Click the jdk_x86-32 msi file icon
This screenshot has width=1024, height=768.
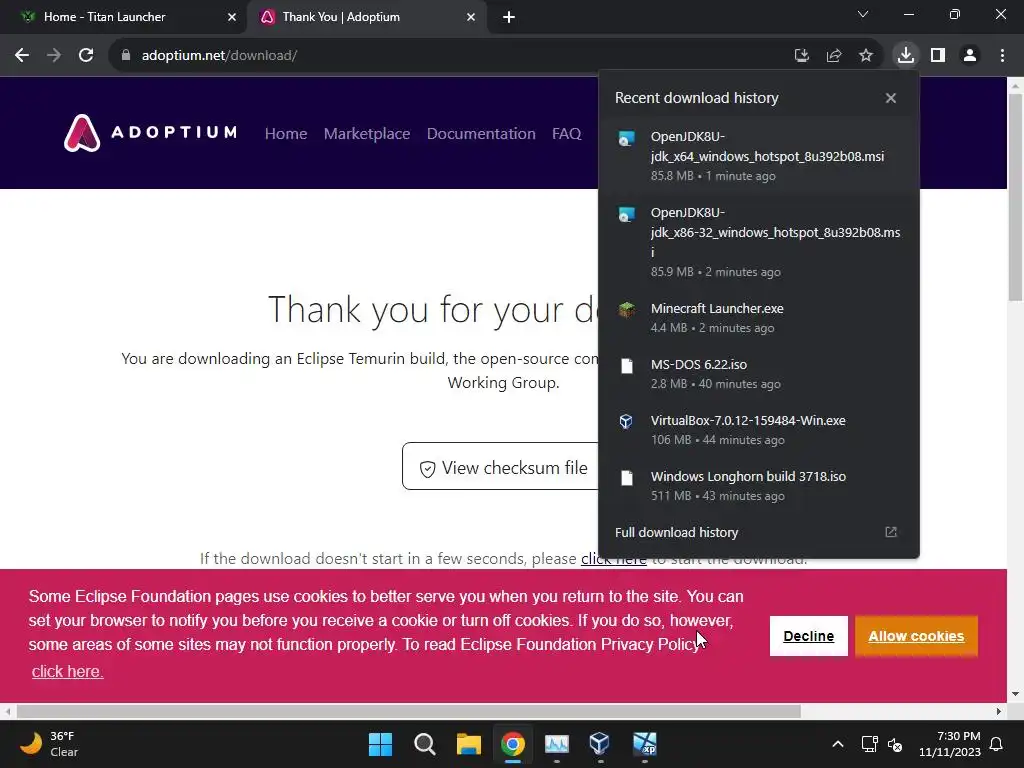[626, 215]
